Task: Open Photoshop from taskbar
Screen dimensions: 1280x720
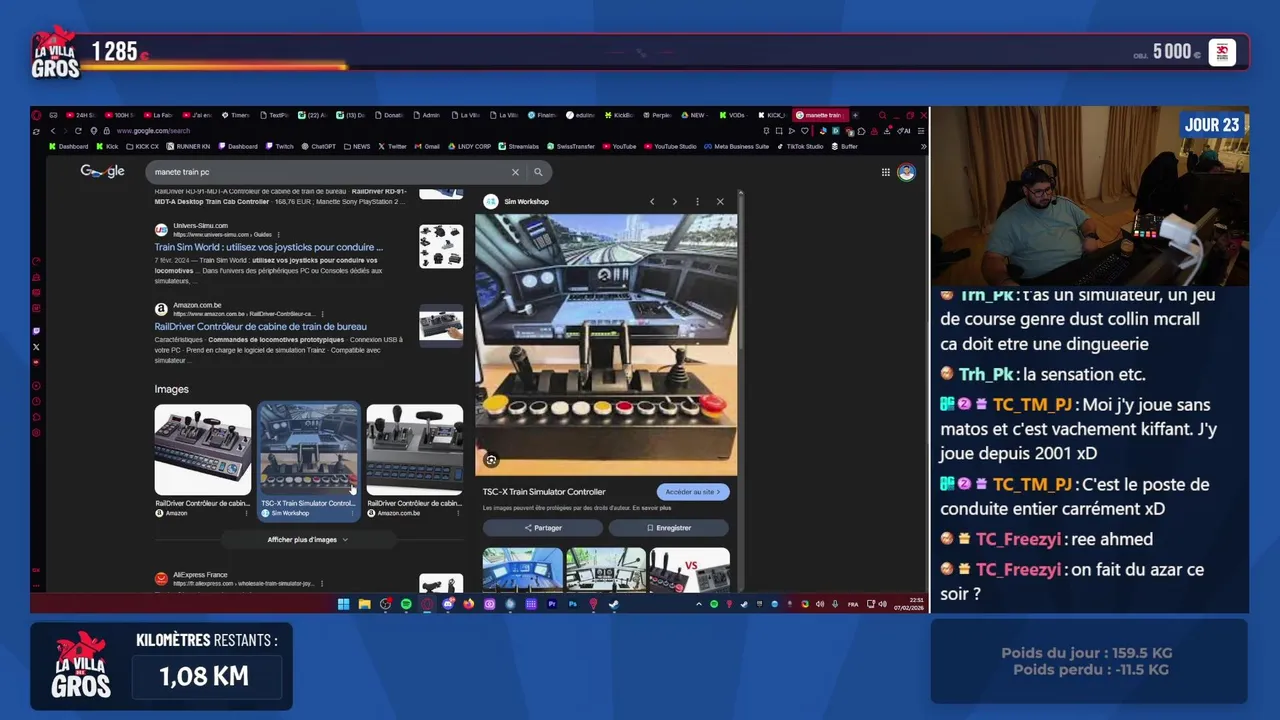Action: click(x=573, y=604)
